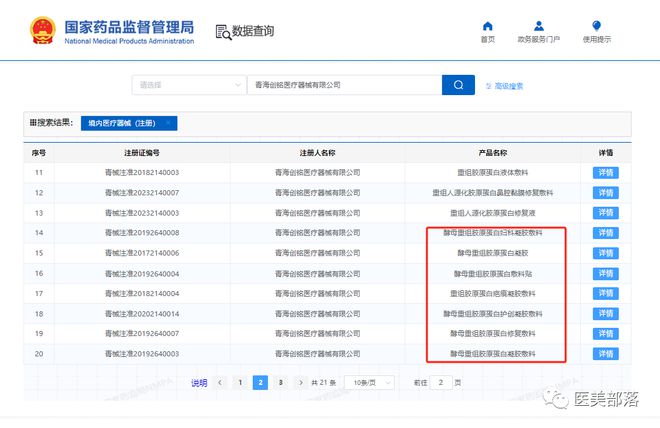Click registrant name in row 11

click(317, 173)
